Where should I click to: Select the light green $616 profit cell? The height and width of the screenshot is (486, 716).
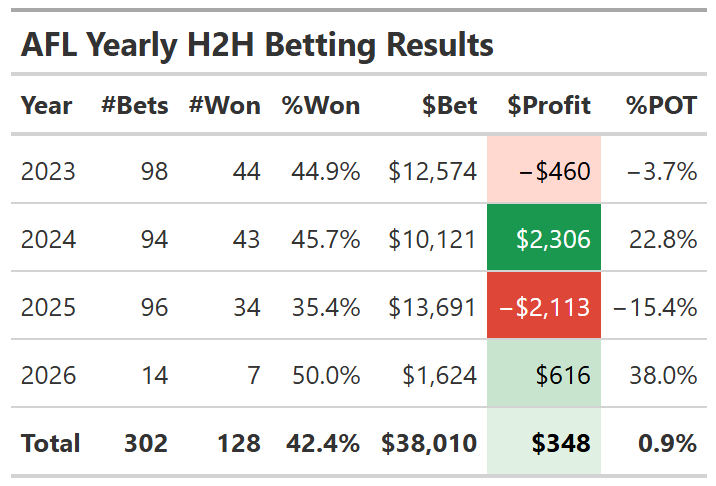tap(544, 375)
